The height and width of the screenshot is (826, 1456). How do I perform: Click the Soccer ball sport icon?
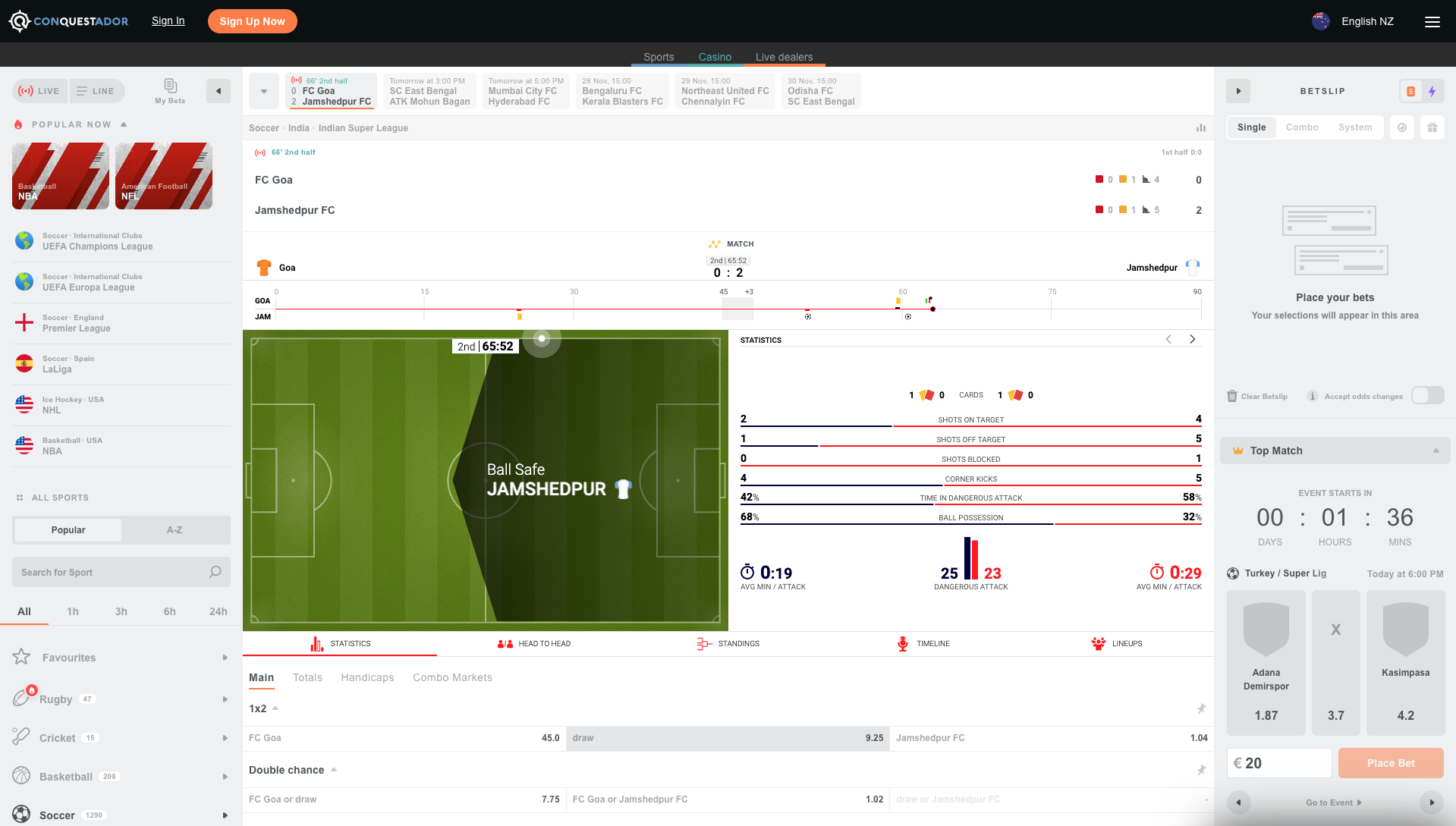(21, 815)
